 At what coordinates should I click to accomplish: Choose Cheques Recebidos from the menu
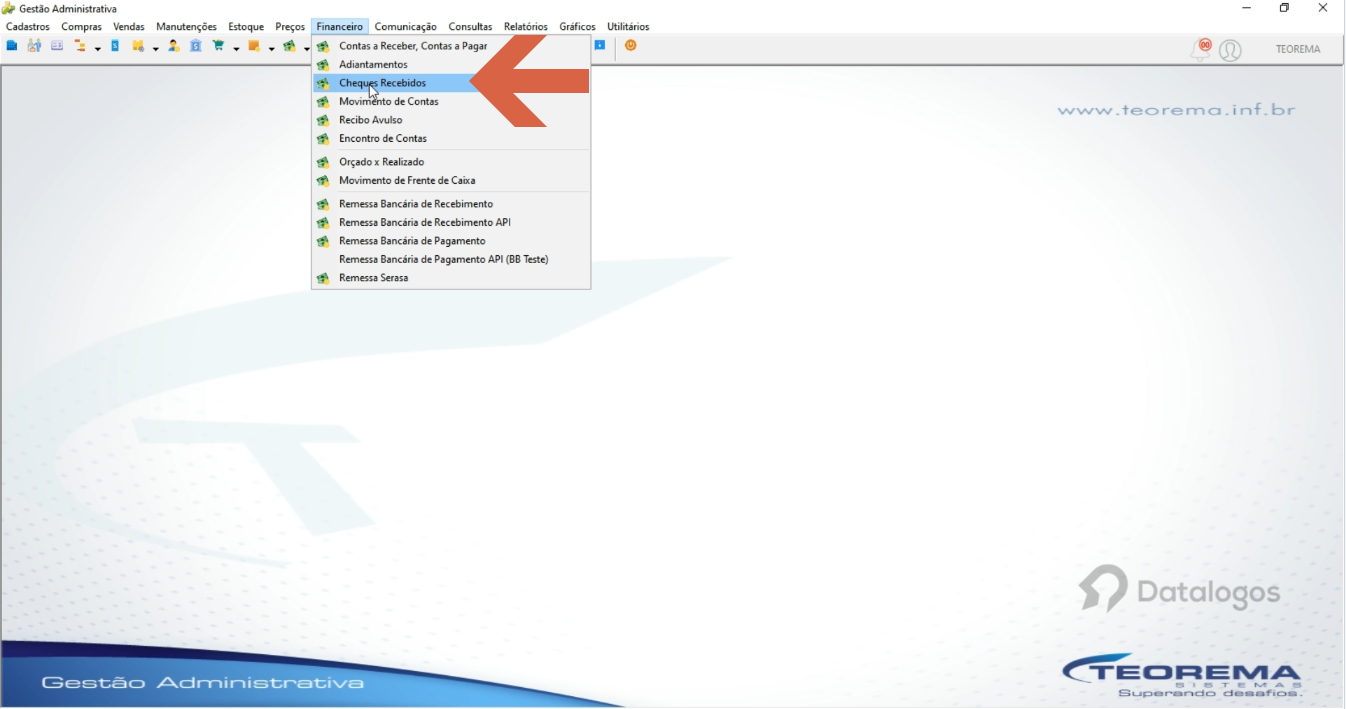point(451,83)
